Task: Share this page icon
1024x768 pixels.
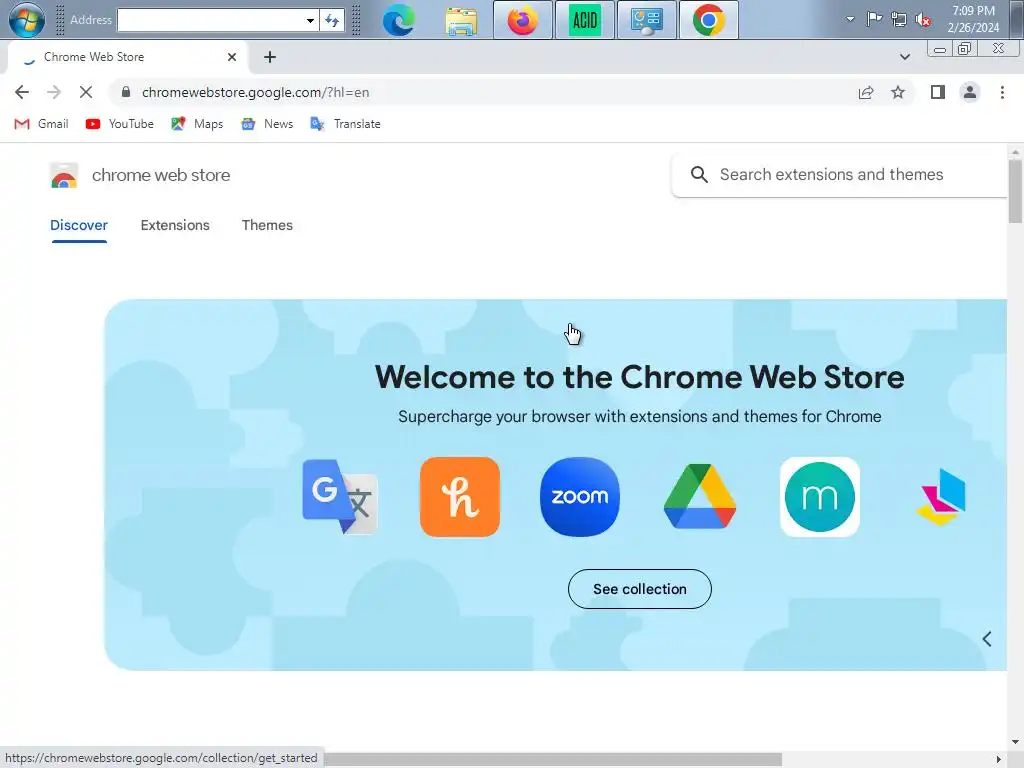Action: pyautogui.click(x=866, y=92)
